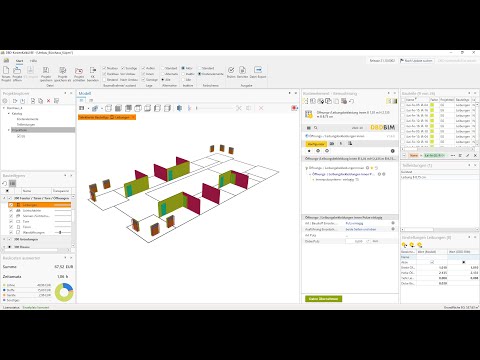Click the green Daten übernehmen button
Viewport: 480px width, 360px height.
tap(323, 299)
